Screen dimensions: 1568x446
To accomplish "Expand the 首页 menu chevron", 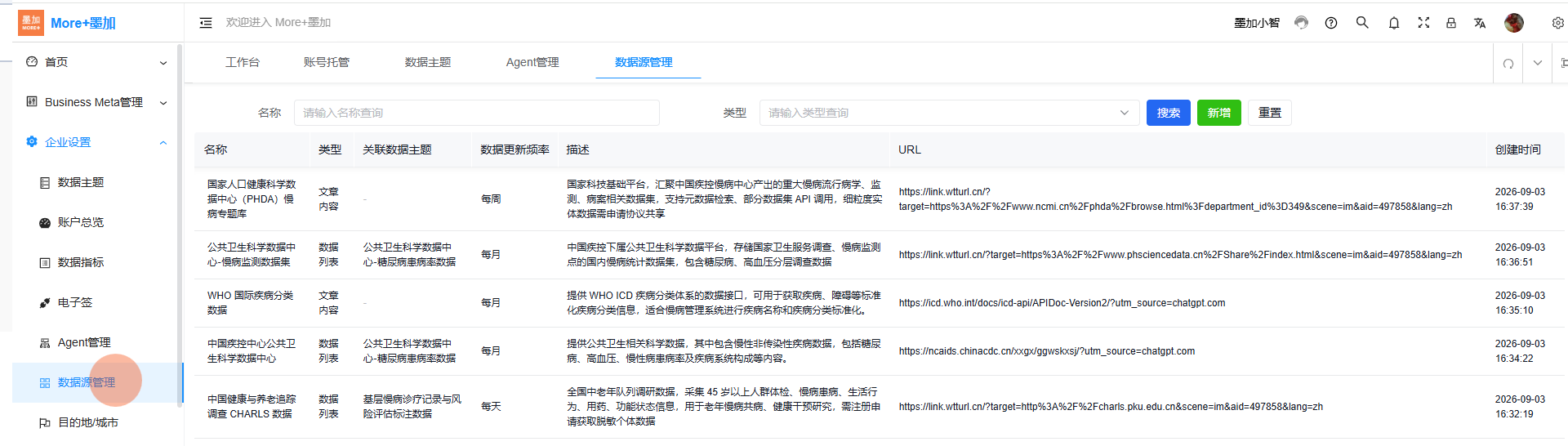I will coord(163,63).
